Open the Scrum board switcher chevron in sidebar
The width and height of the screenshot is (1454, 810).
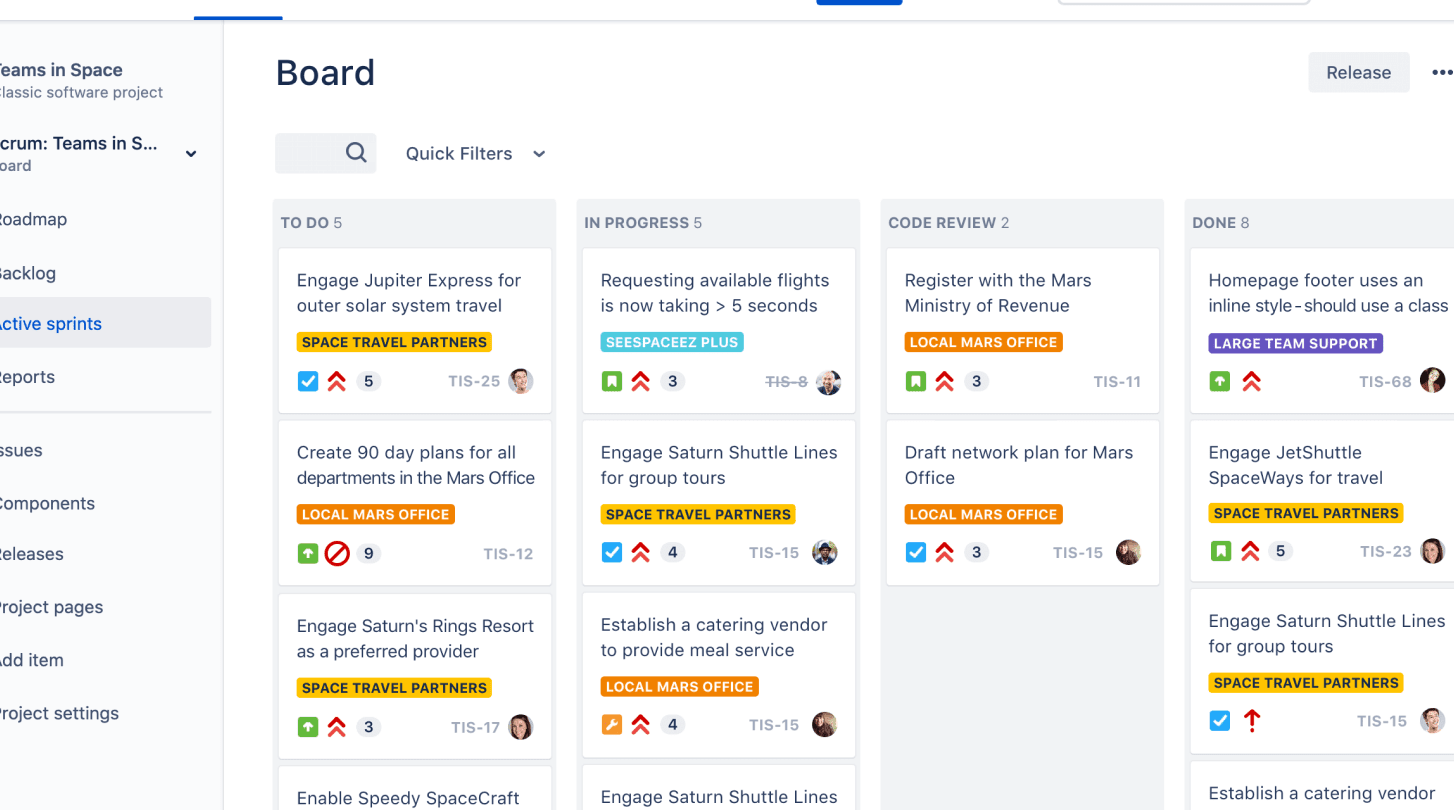(x=191, y=154)
